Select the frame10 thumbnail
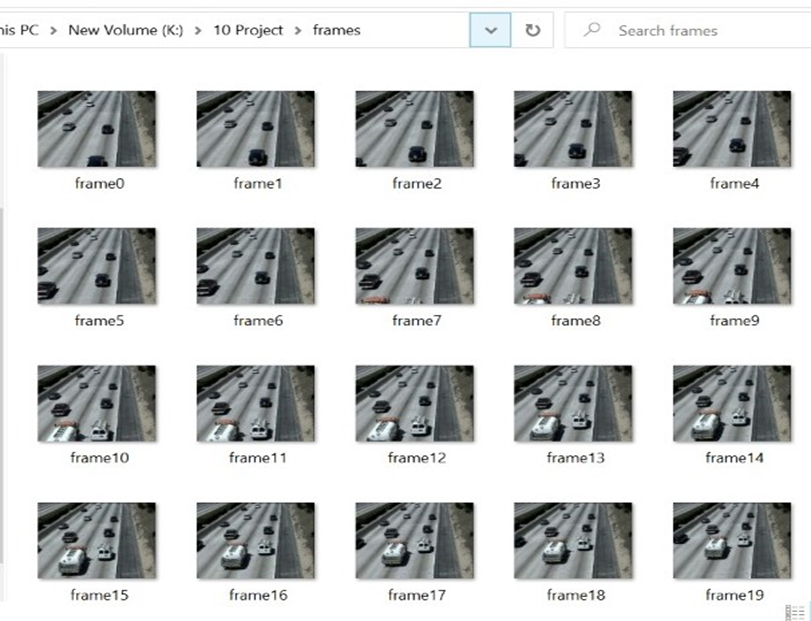 [97, 403]
